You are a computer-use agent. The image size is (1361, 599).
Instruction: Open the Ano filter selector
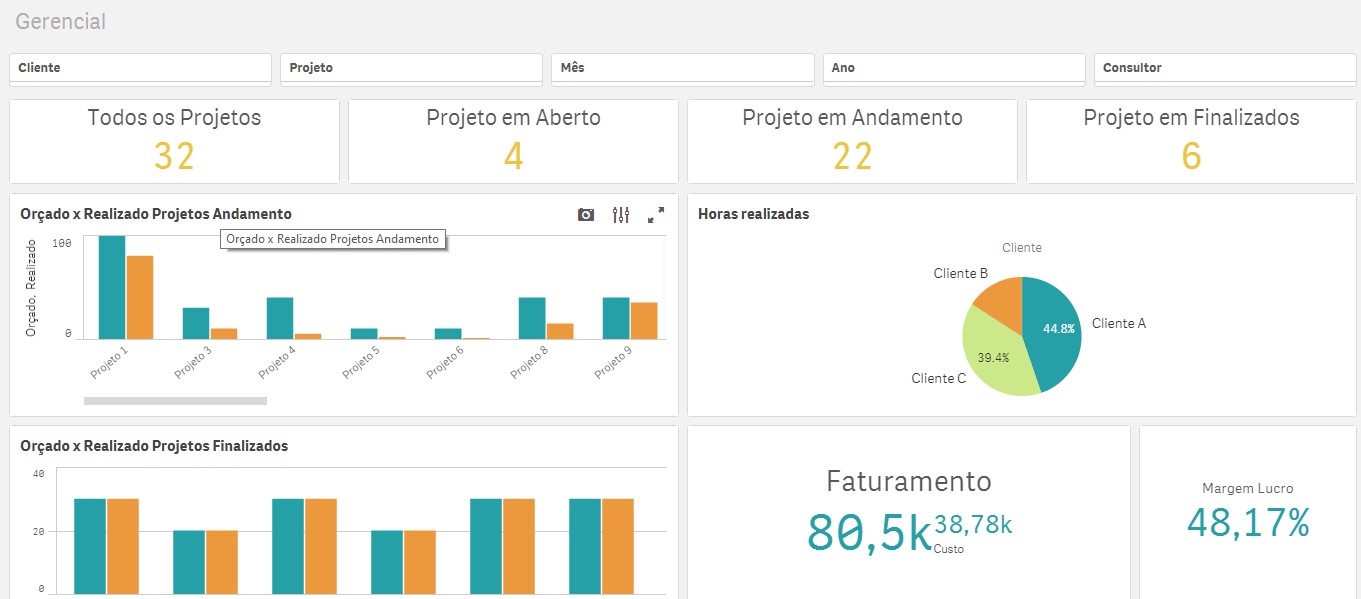(x=953, y=68)
